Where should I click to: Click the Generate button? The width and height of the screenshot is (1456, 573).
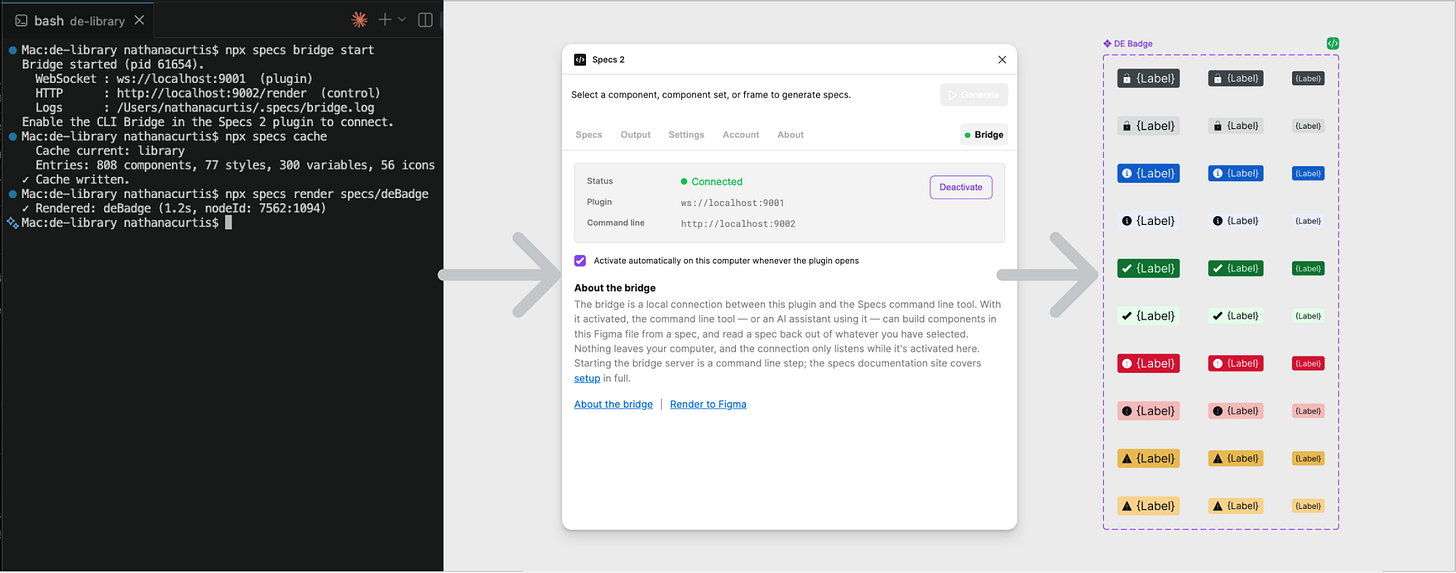tap(974, 95)
